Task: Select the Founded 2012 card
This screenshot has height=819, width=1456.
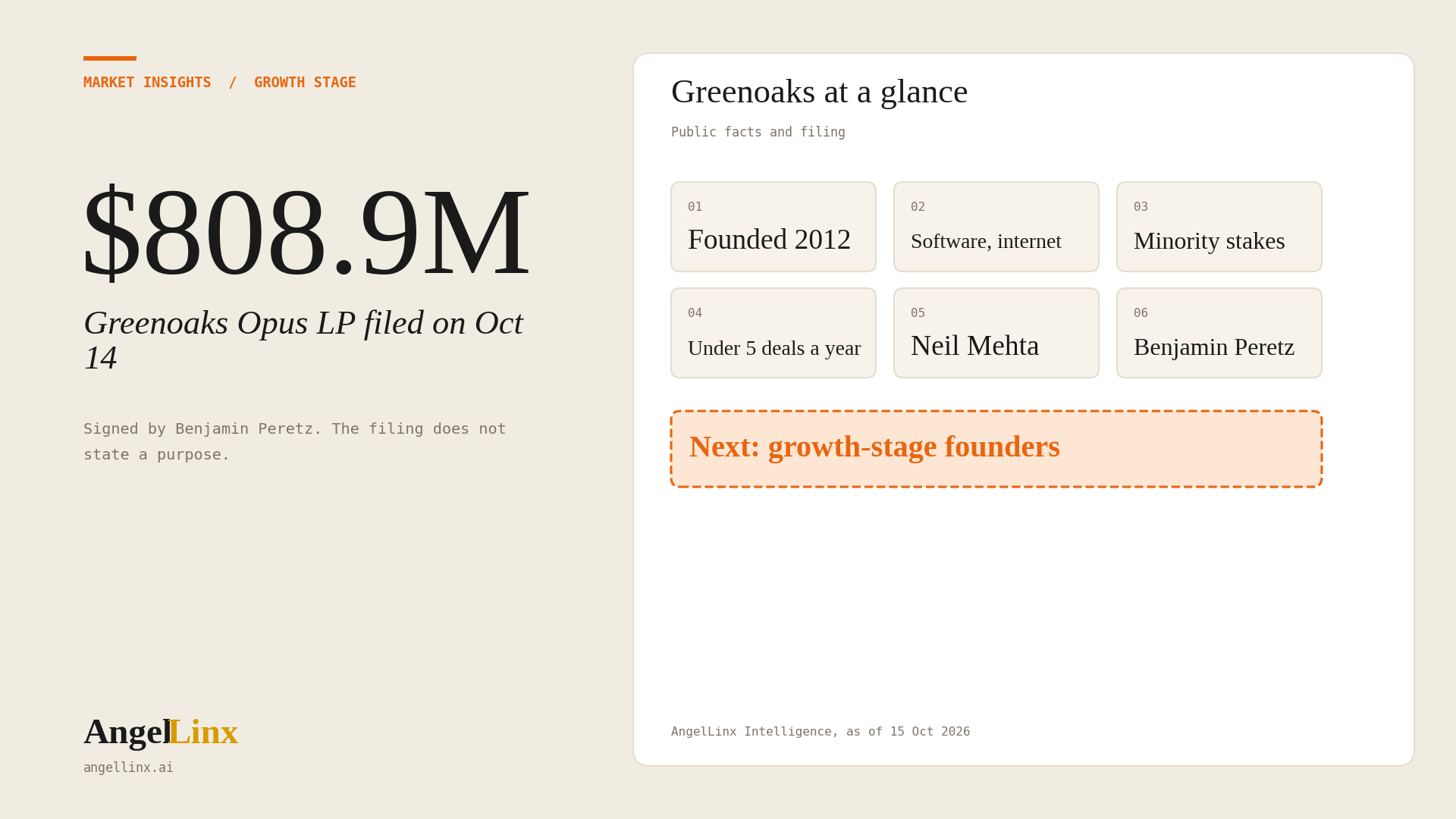Action: [x=773, y=227]
